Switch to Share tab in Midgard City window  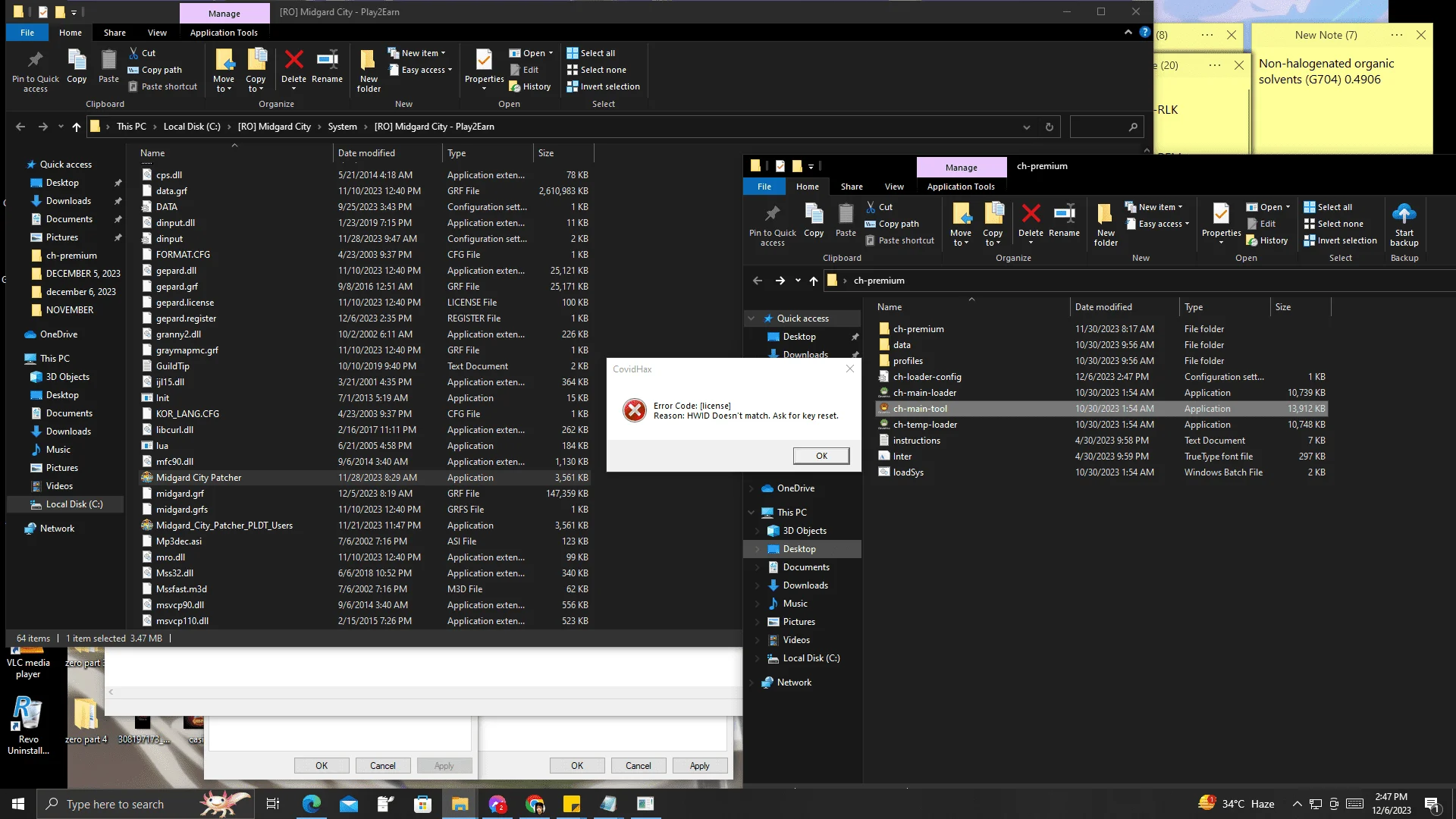115,33
